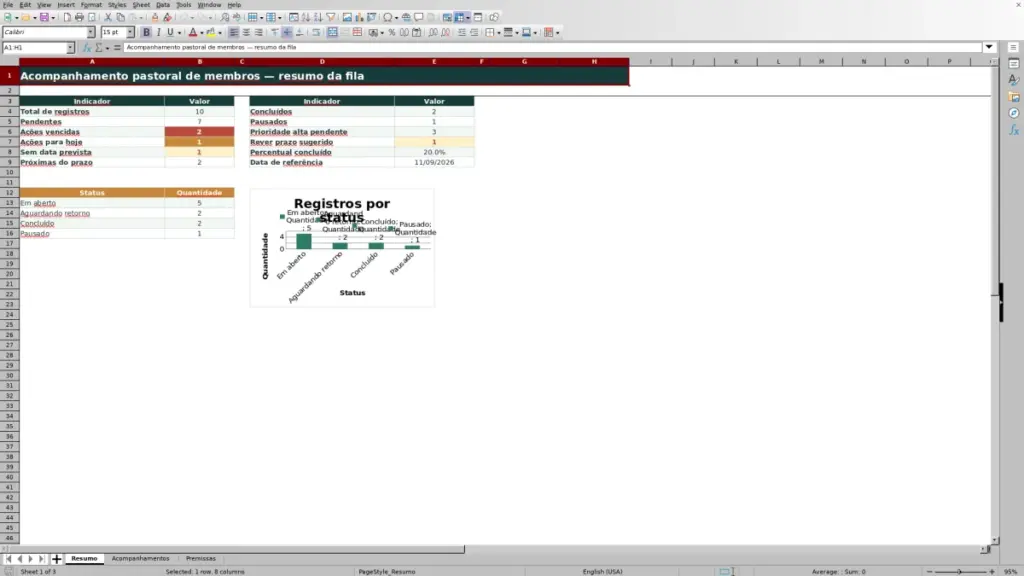Toggle center horizontal alignment
1024x576 pixels.
(246, 33)
